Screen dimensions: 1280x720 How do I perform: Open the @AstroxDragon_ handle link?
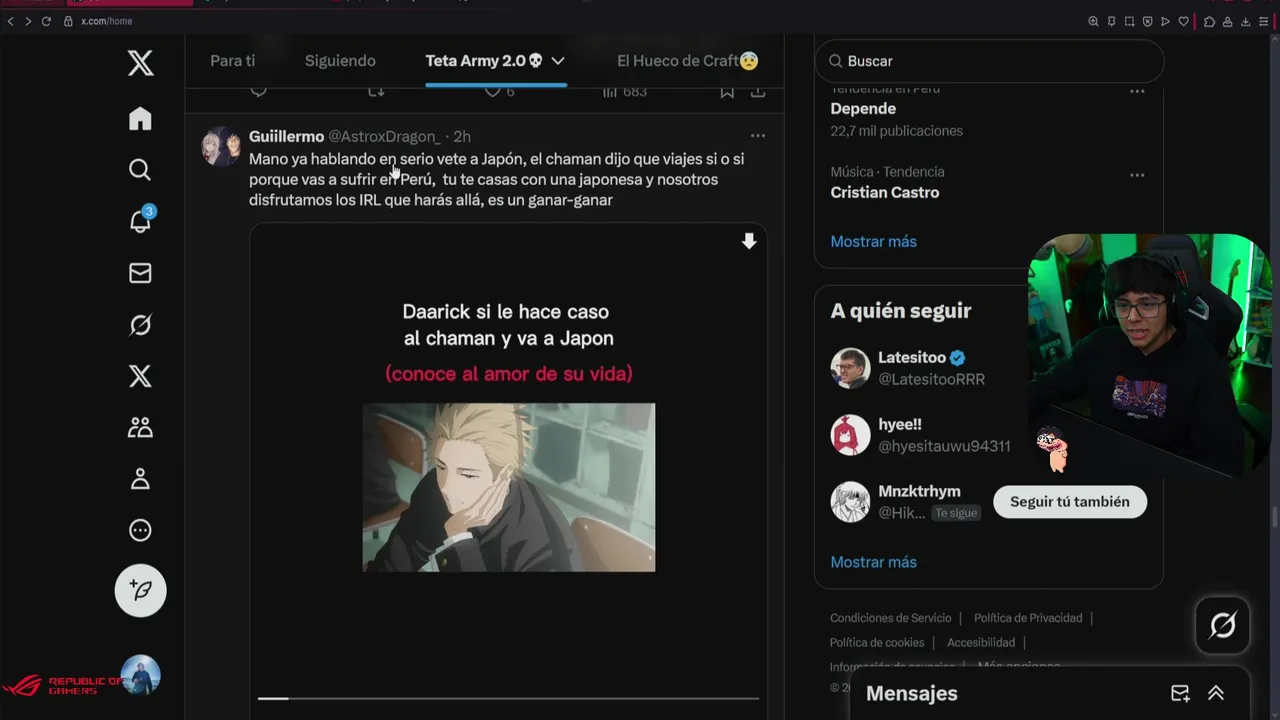[385, 136]
